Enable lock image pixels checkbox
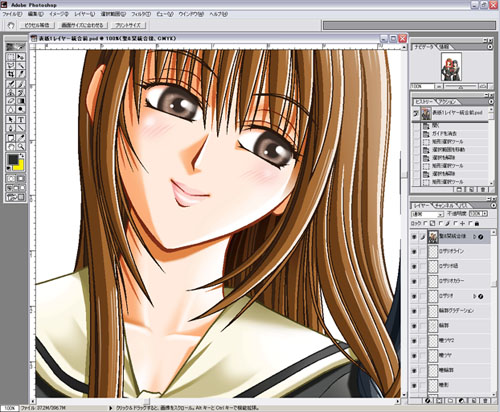Screen dimensions: 500x412 tap(441, 223)
